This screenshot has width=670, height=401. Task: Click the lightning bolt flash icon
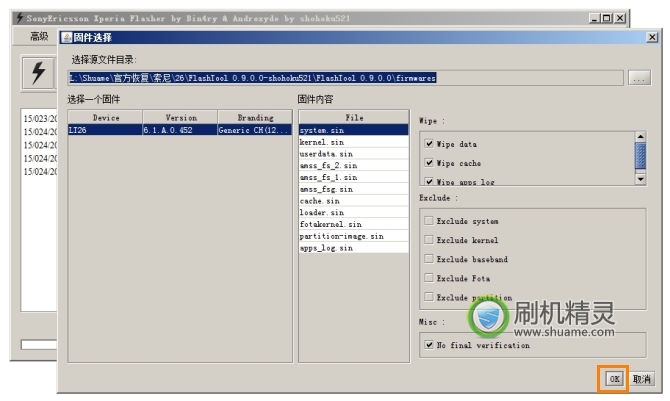[39, 73]
